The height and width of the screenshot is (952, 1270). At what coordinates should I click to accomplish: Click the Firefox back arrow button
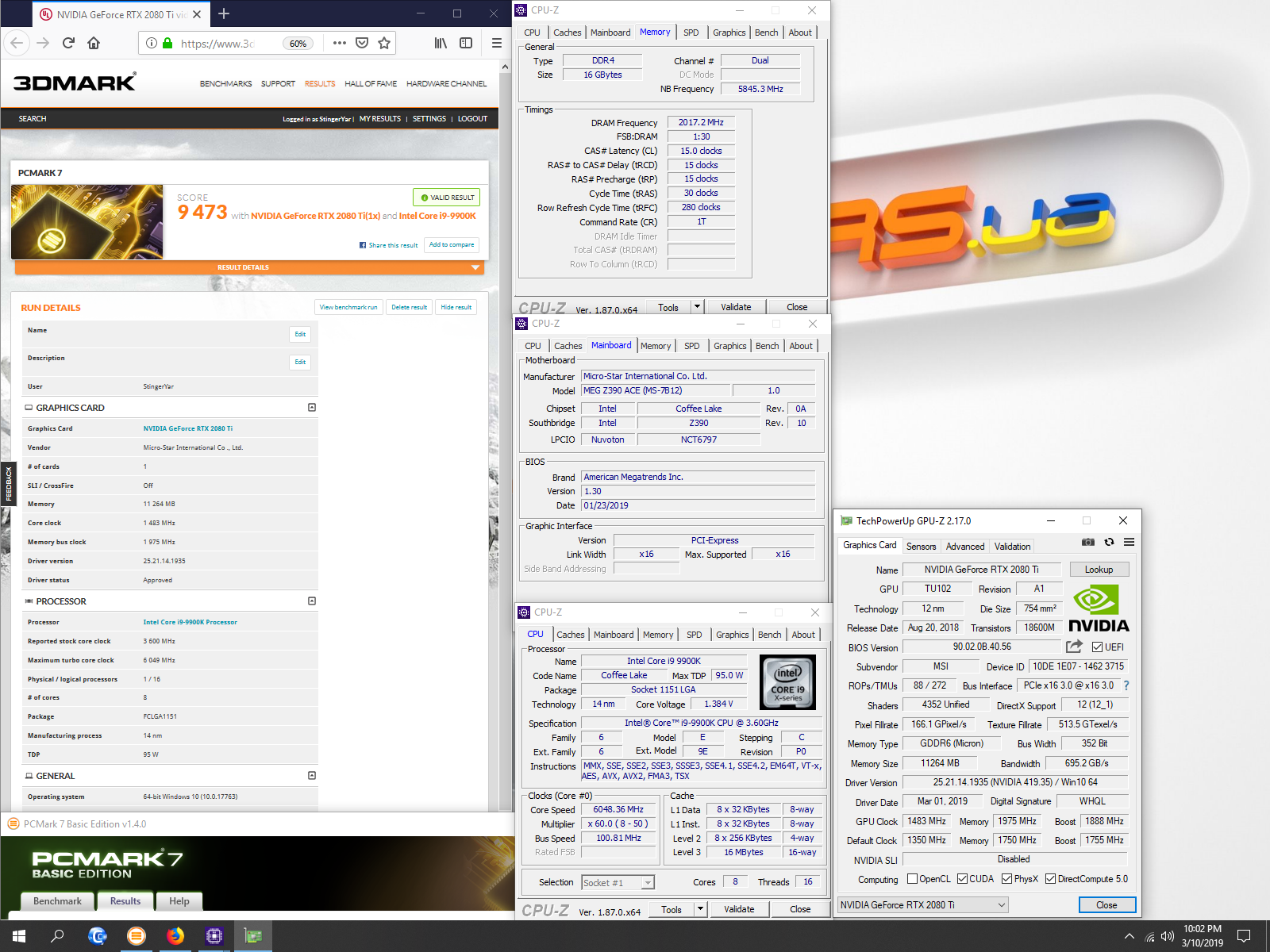point(17,43)
